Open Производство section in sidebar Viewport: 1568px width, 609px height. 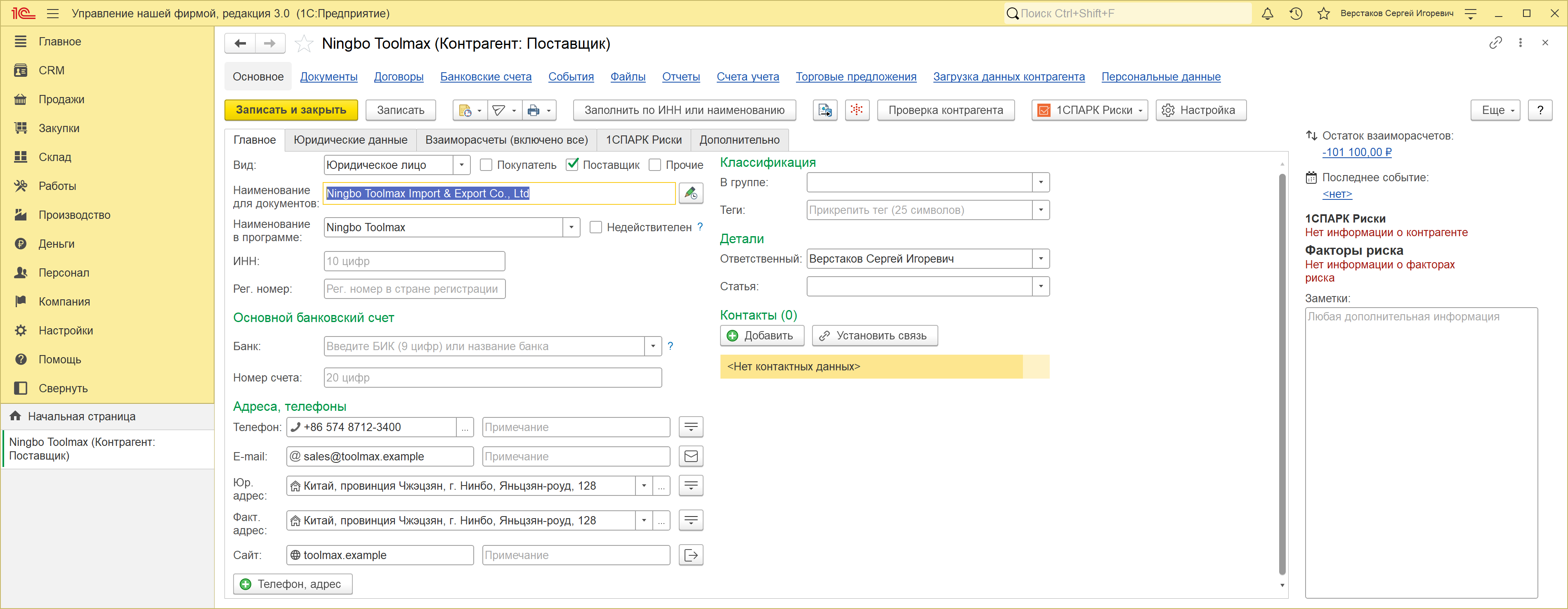tap(107, 215)
